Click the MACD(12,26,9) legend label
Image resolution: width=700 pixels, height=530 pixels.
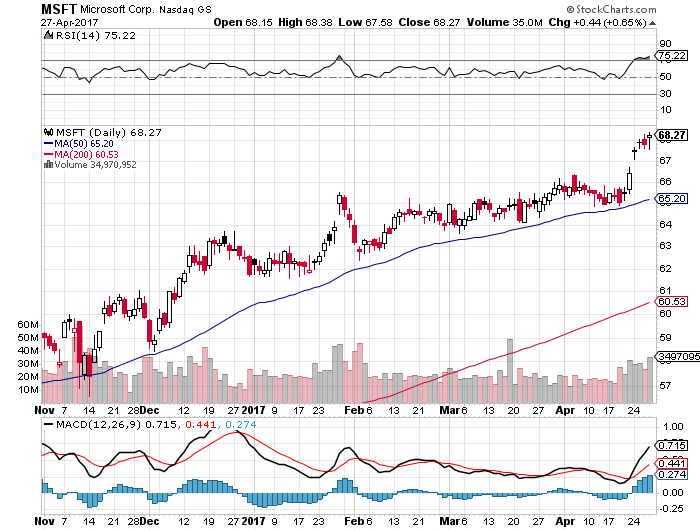(x=98, y=424)
